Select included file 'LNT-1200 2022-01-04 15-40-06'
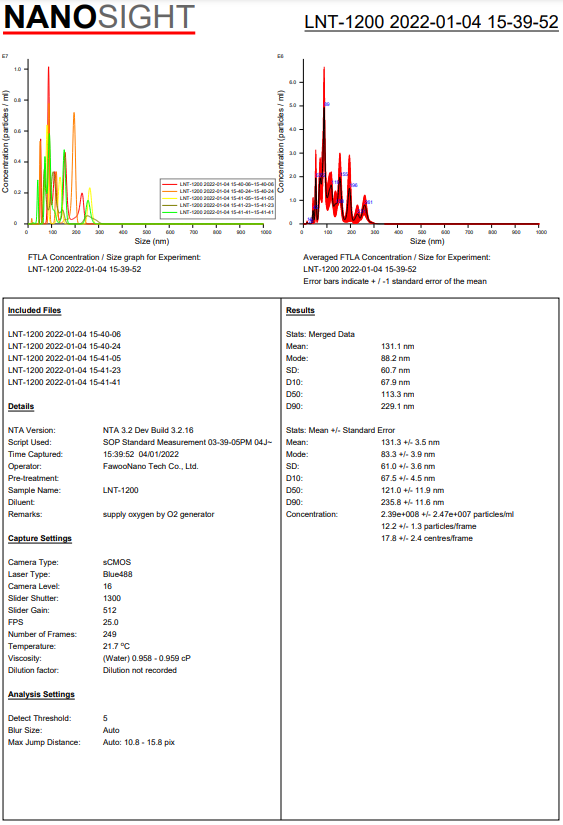Image resolution: width=563 pixels, height=825 pixels. click(x=64, y=334)
